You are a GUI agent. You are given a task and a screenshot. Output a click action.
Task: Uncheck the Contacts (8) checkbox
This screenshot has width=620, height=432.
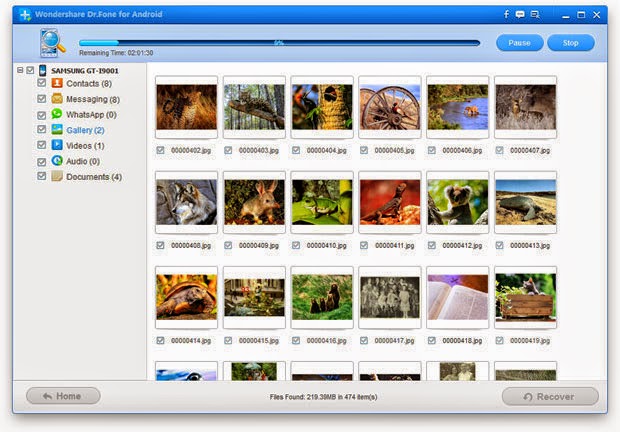click(42, 83)
